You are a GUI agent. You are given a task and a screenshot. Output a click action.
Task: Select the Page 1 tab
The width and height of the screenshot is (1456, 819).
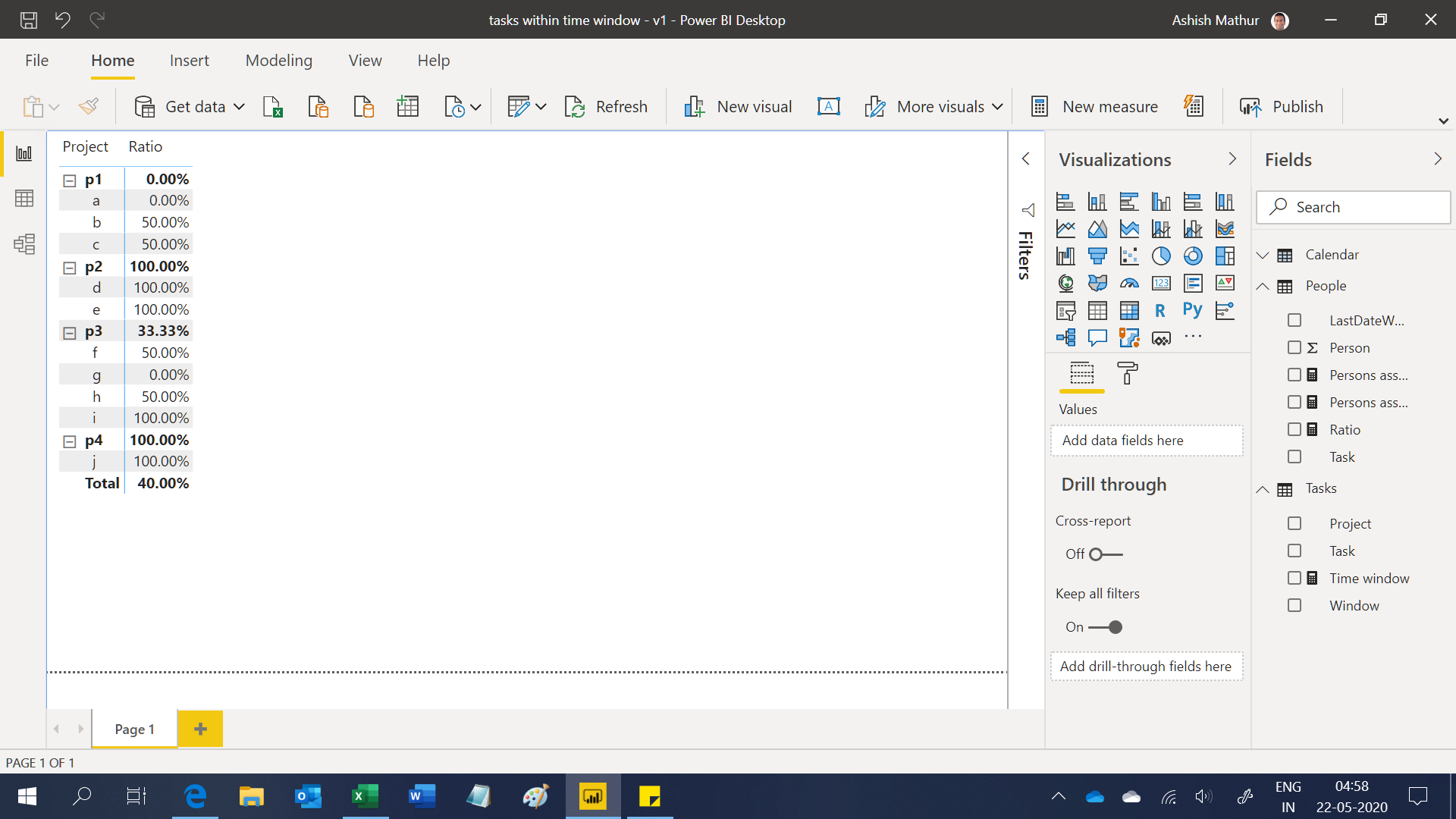[x=134, y=729]
